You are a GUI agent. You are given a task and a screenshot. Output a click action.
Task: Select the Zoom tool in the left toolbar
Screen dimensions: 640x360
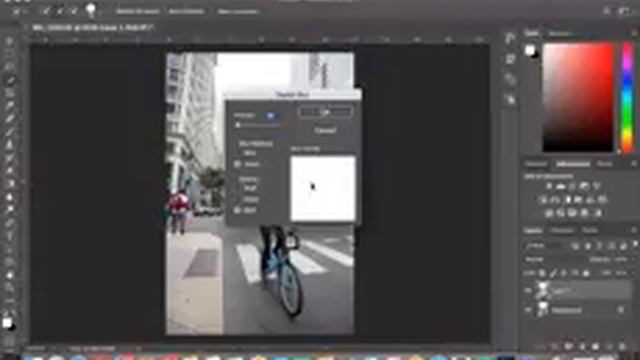point(10,288)
